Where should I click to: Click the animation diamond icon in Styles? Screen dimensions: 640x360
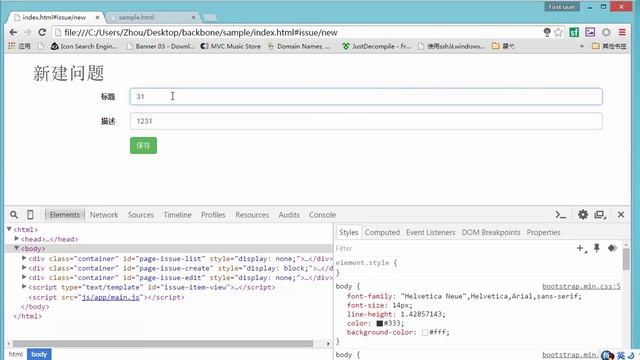click(x=612, y=248)
